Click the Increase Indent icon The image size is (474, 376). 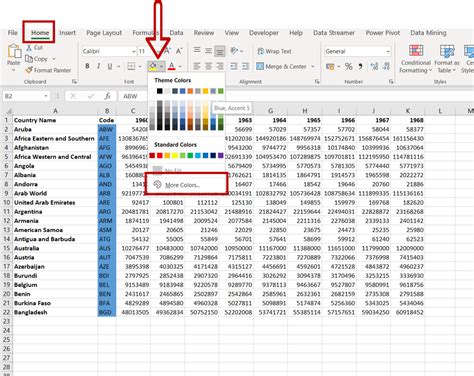245,66
